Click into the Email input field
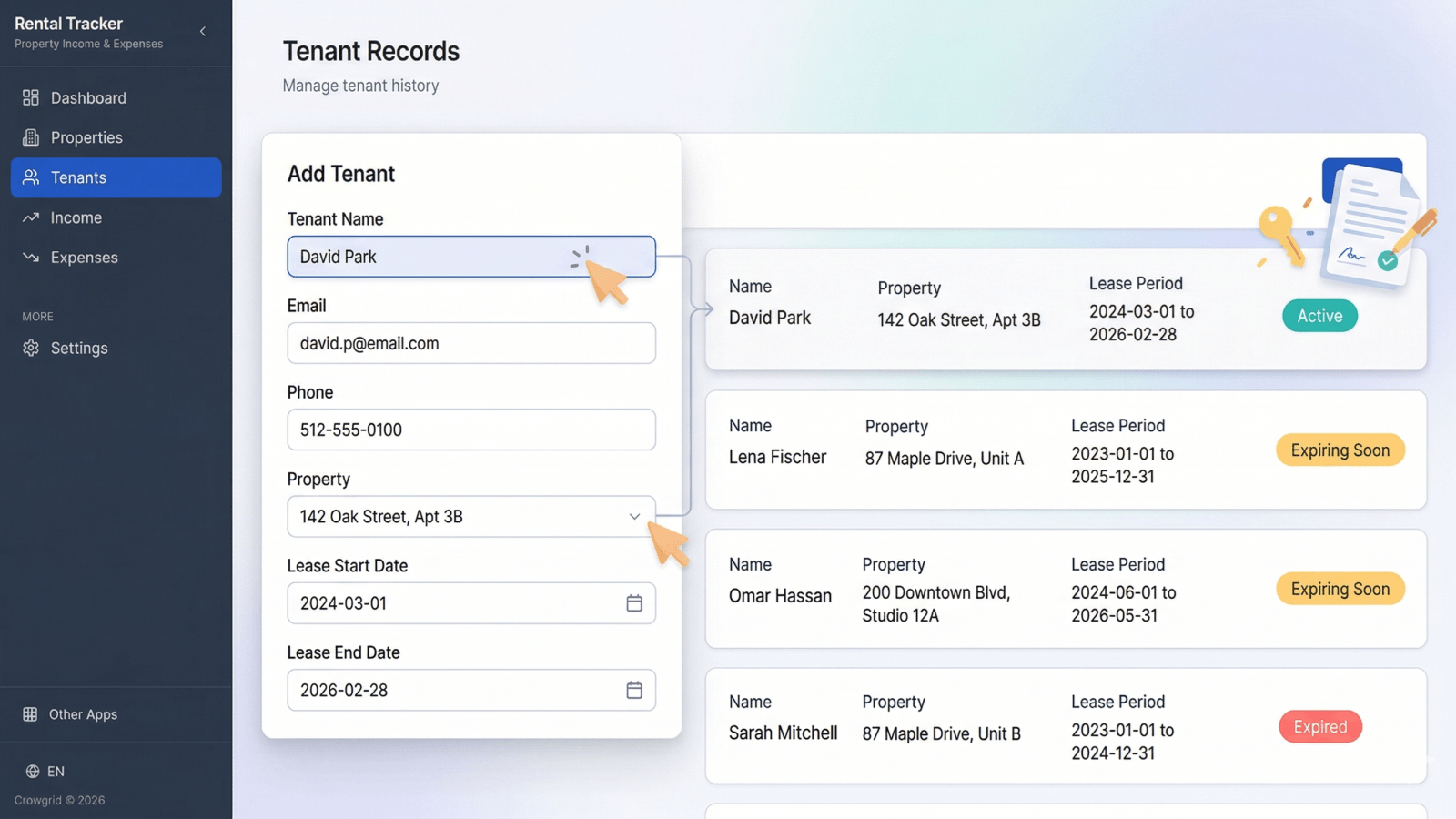Image resolution: width=1456 pixels, height=819 pixels. pos(471,343)
